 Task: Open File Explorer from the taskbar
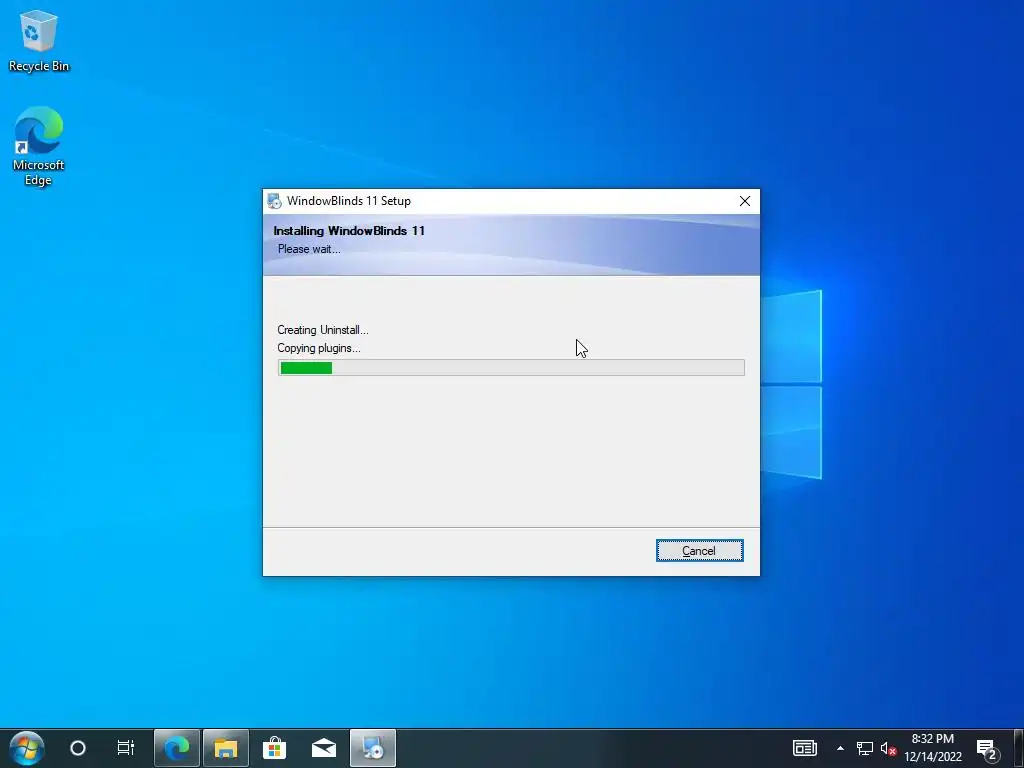(225, 748)
